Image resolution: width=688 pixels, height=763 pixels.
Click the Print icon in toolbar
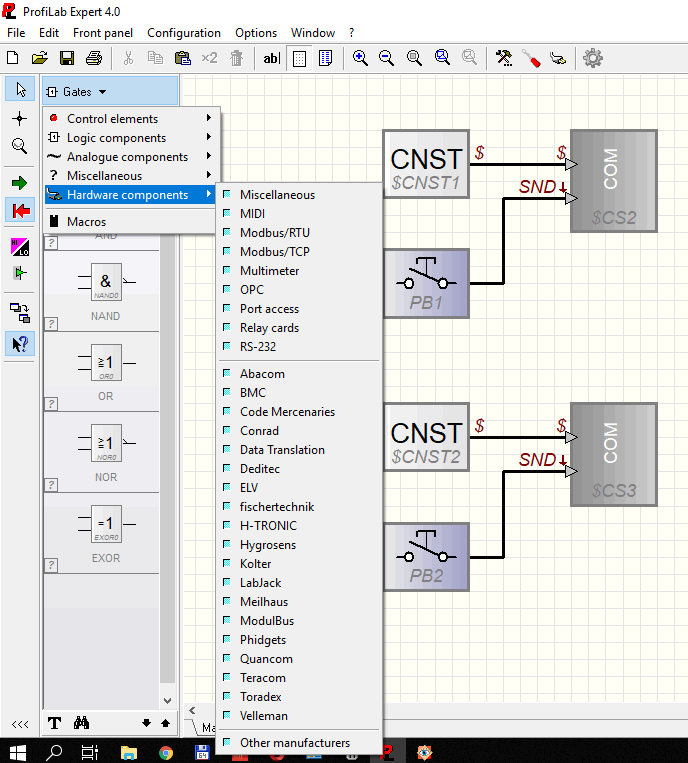pos(94,58)
